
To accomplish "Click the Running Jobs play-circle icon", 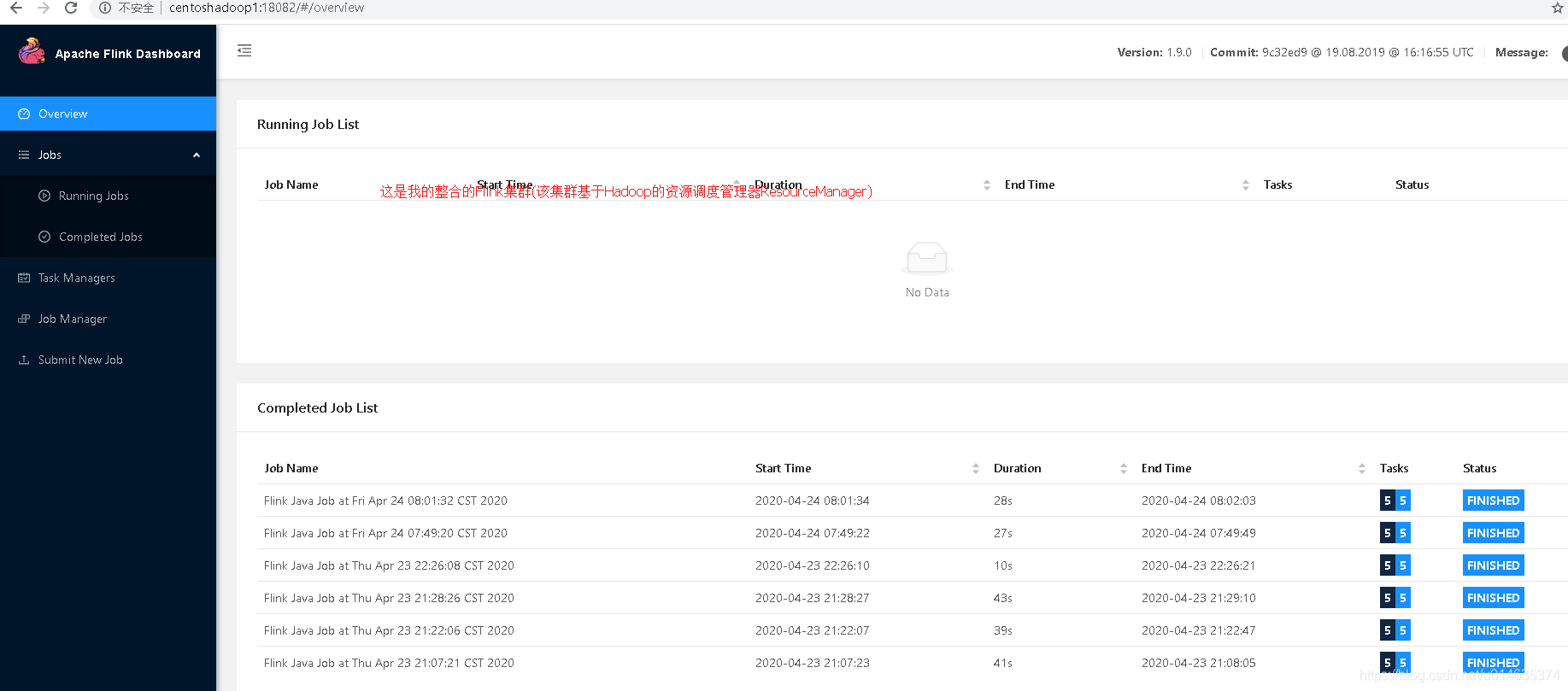I will coord(44,196).
